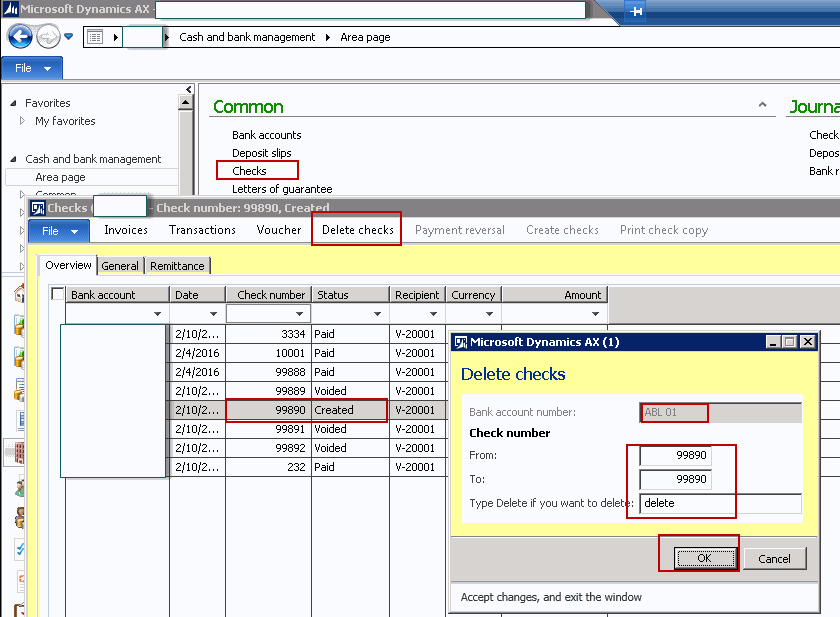This screenshot has height=617, width=840.
Task: Click the Type Delete confirmation field
Action: [x=721, y=503]
